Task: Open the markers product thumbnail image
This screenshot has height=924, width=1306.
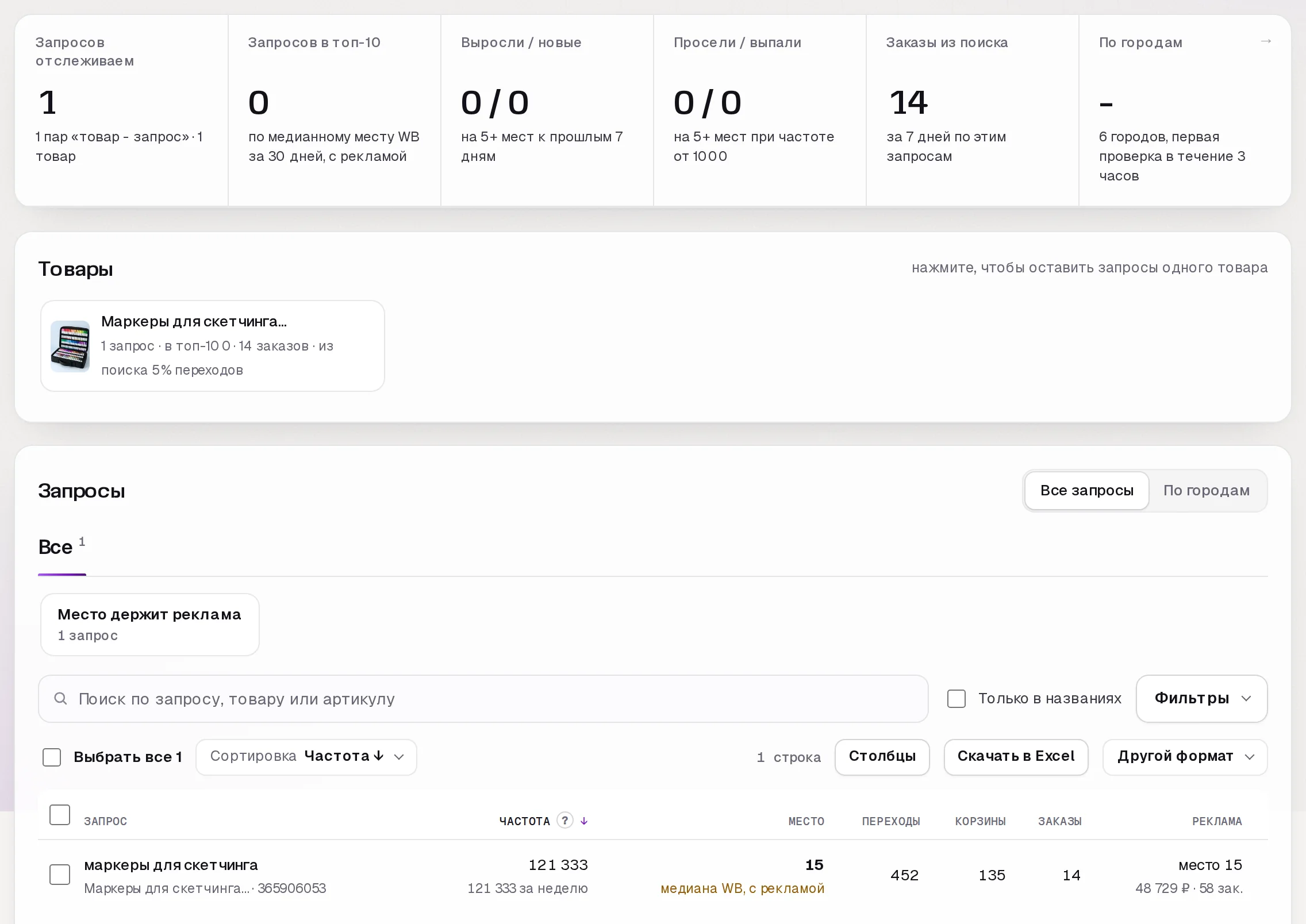Action: [x=70, y=346]
